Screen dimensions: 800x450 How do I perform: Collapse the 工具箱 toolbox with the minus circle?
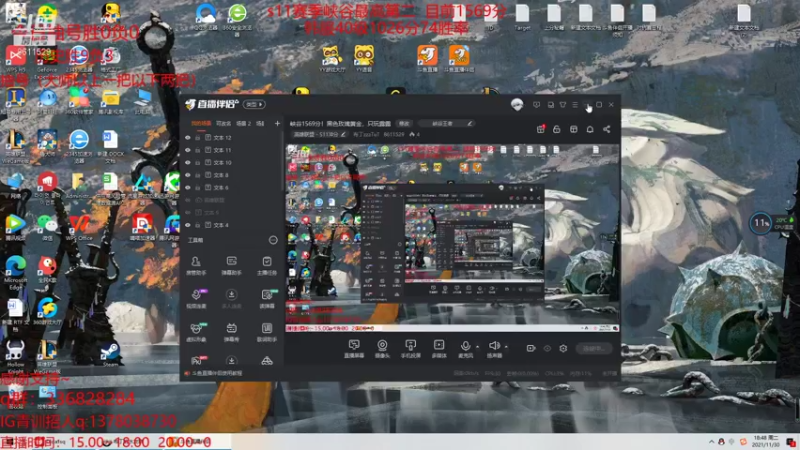pyautogui.click(x=273, y=240)
